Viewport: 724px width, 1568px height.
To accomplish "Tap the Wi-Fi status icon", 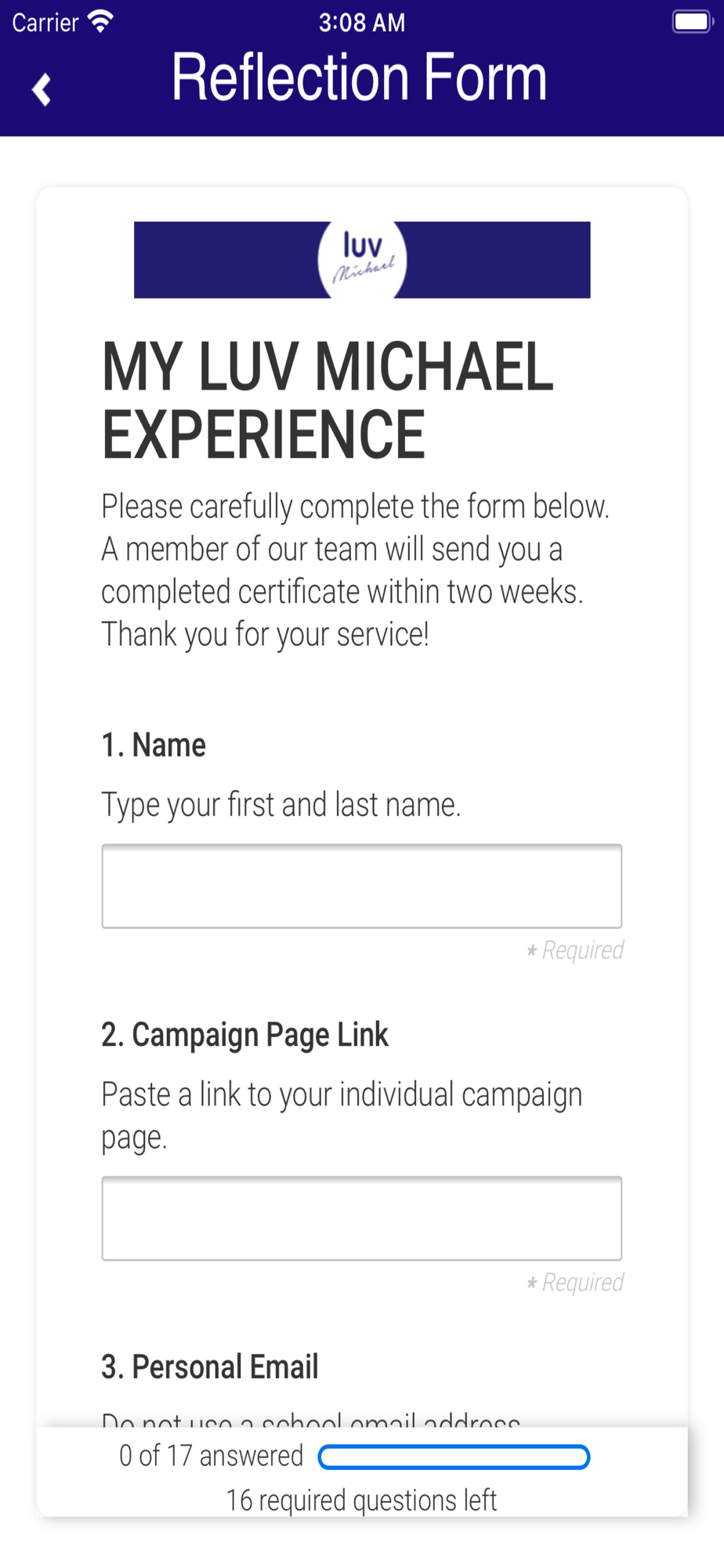I will click(100, 21).
